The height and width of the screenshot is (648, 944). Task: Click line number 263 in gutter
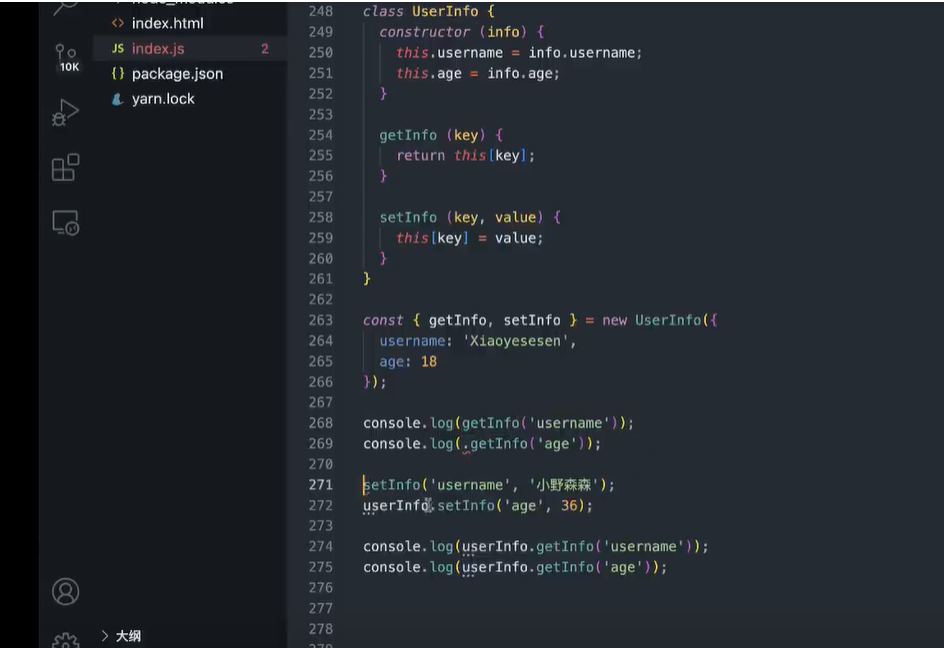[x=321, y=320]
